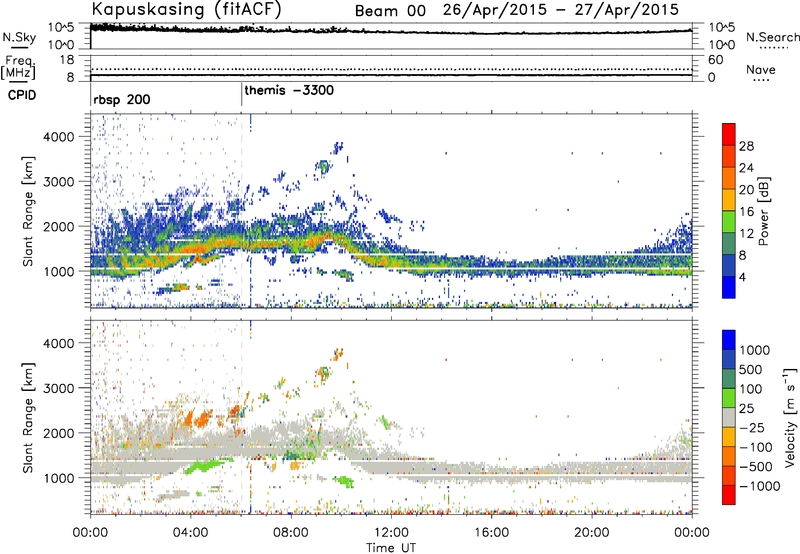Click the 'Beam 00' label
Viewport: 800px width, 554px height.
coord(390,11)
